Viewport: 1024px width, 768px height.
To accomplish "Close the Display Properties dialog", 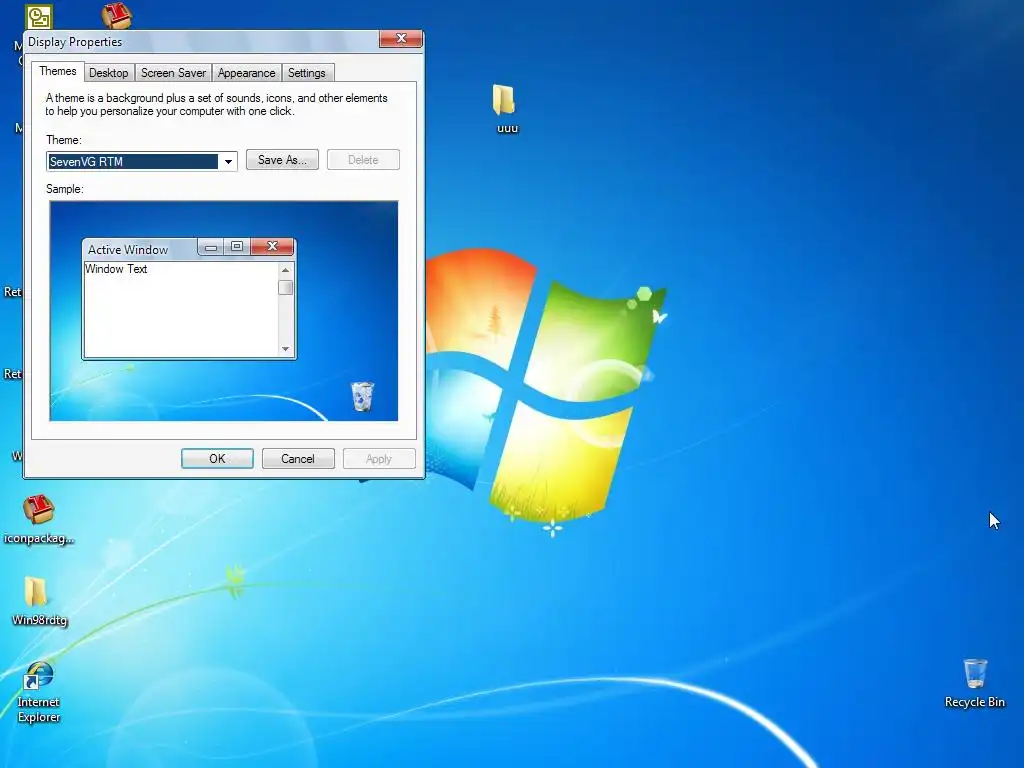I will tap(401, 39).
